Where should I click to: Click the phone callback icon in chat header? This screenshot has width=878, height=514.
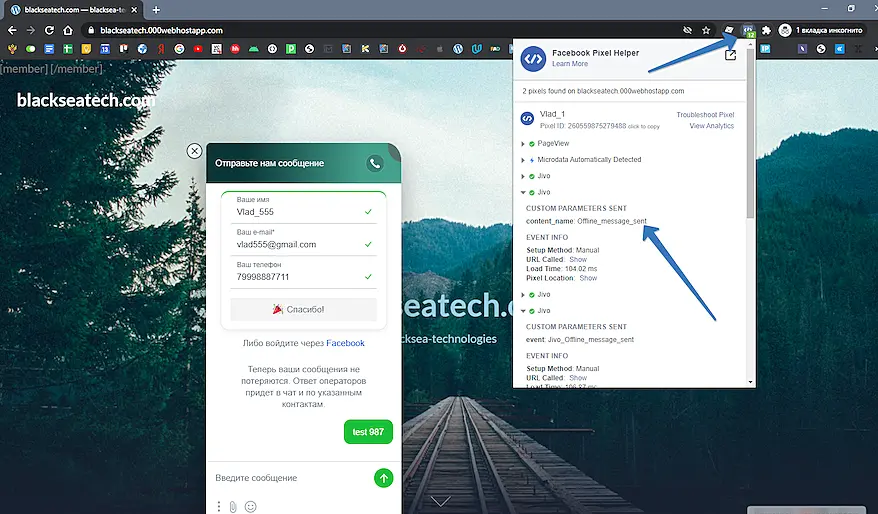coord(375,163)
